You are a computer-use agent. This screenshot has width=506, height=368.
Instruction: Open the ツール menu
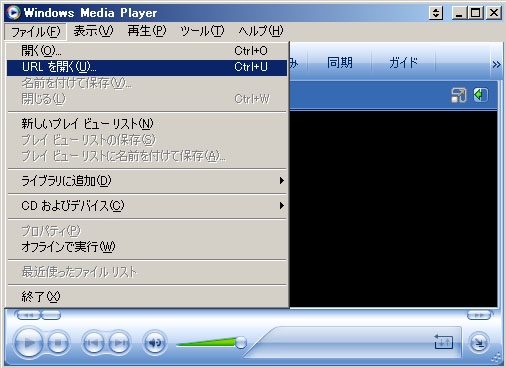coord(202,31)
